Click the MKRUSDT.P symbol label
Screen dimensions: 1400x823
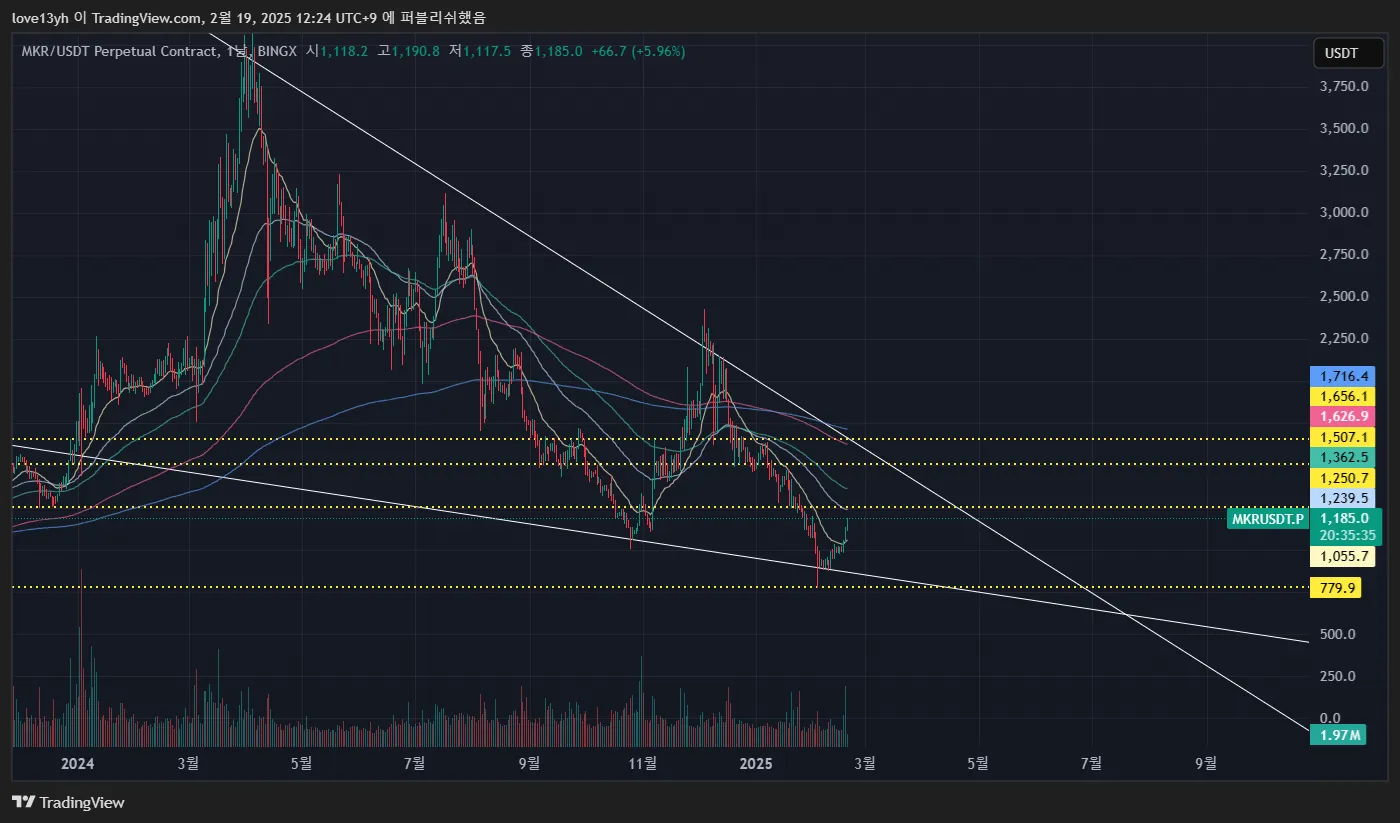click(x=1268, y=519)
